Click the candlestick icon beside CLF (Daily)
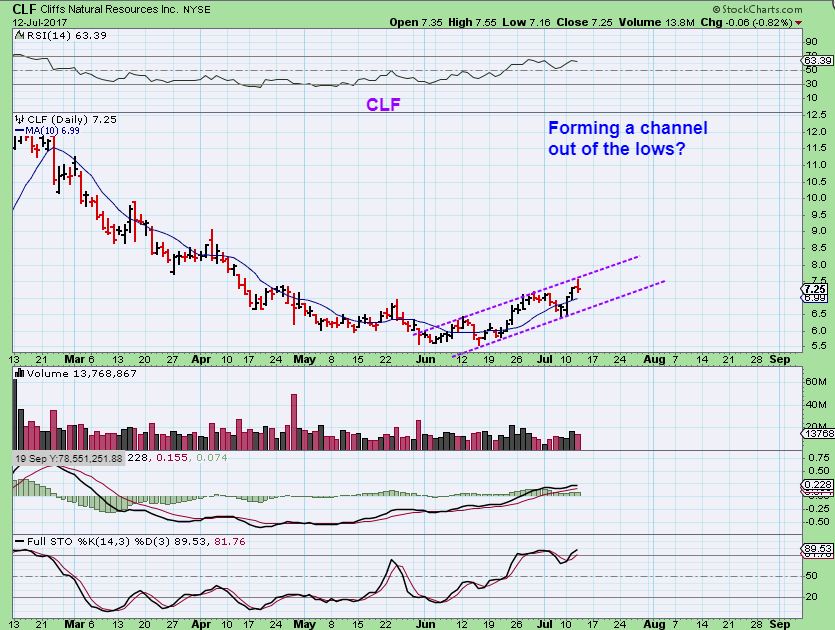 point(20,119)
